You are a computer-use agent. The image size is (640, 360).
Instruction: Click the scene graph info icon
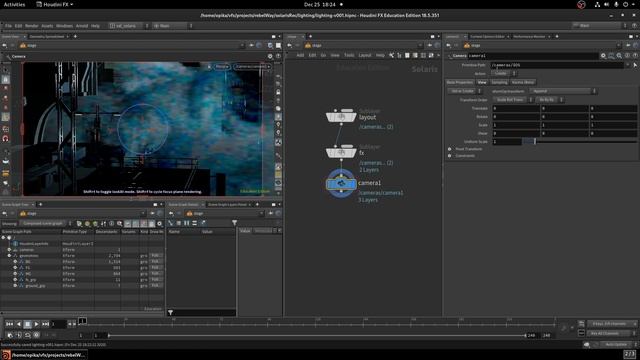click(111, 224)
